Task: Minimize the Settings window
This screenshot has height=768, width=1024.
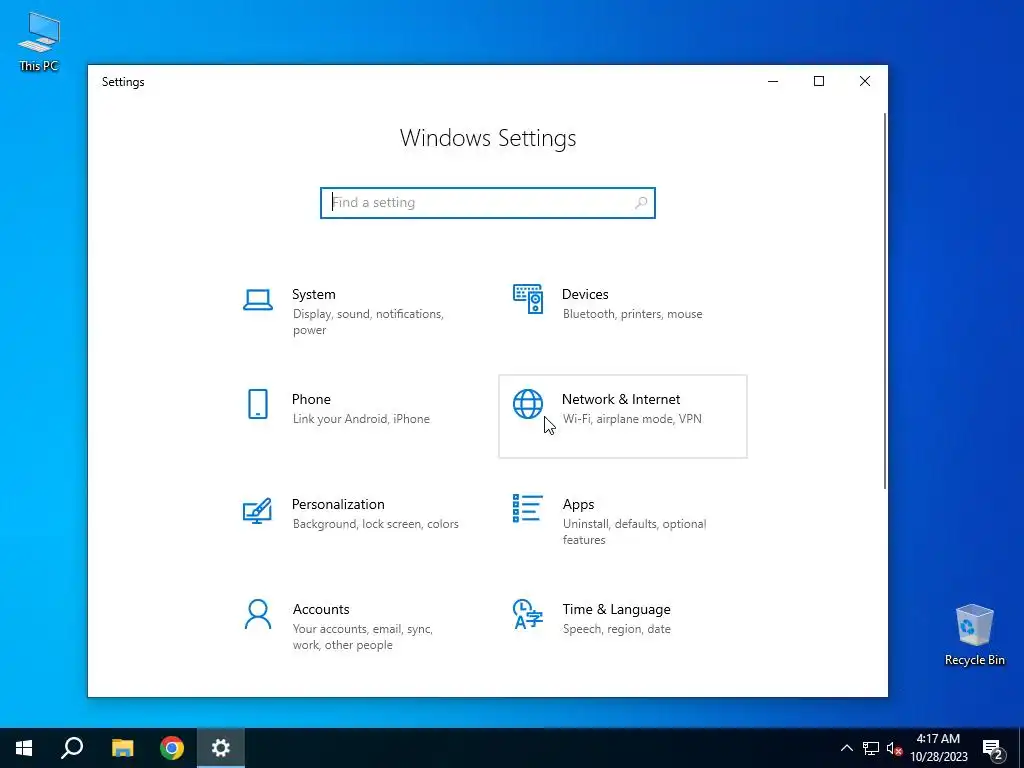Action: 773,81
